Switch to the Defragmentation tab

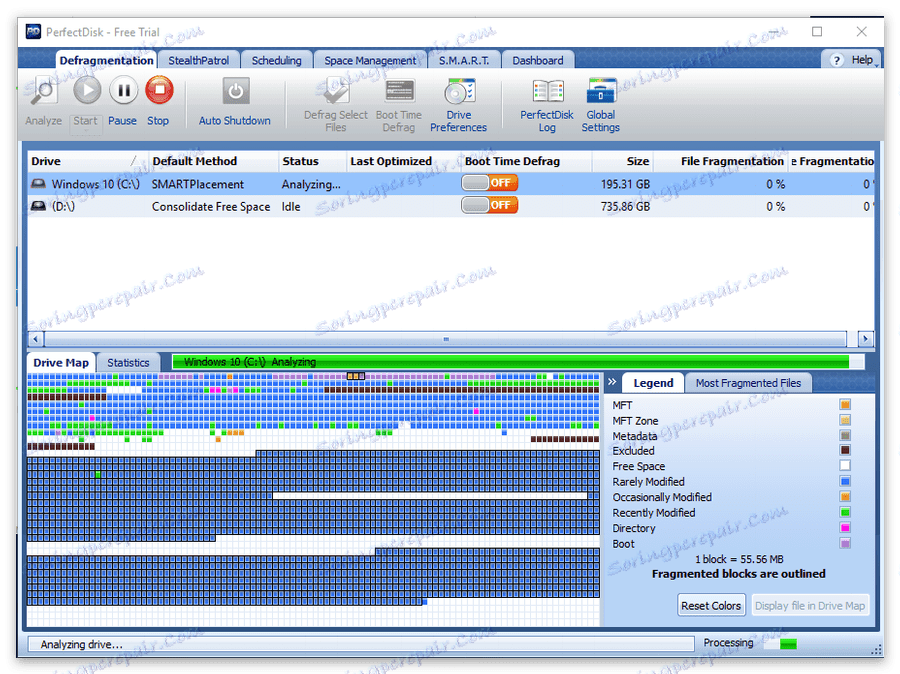point(106,60)
